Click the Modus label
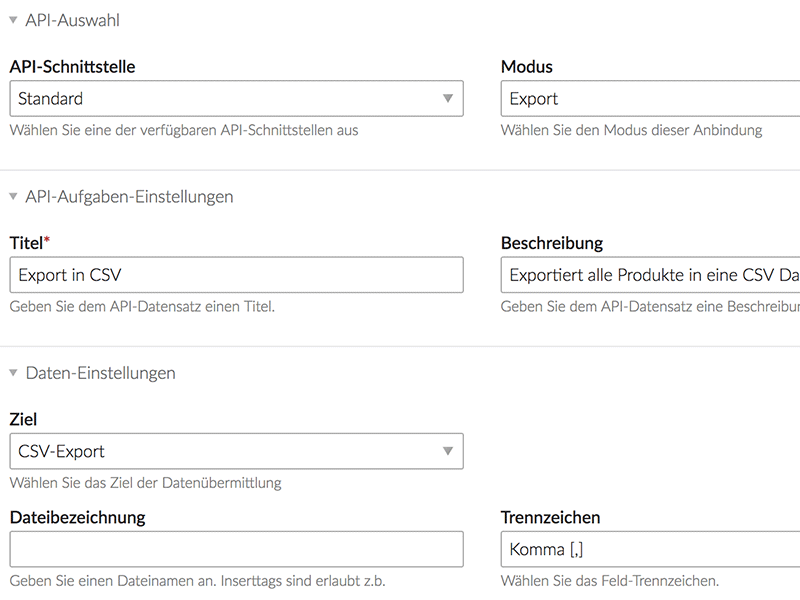Image resolution: width=800 pixels, height=600 pixels. (x=527, y=67)
